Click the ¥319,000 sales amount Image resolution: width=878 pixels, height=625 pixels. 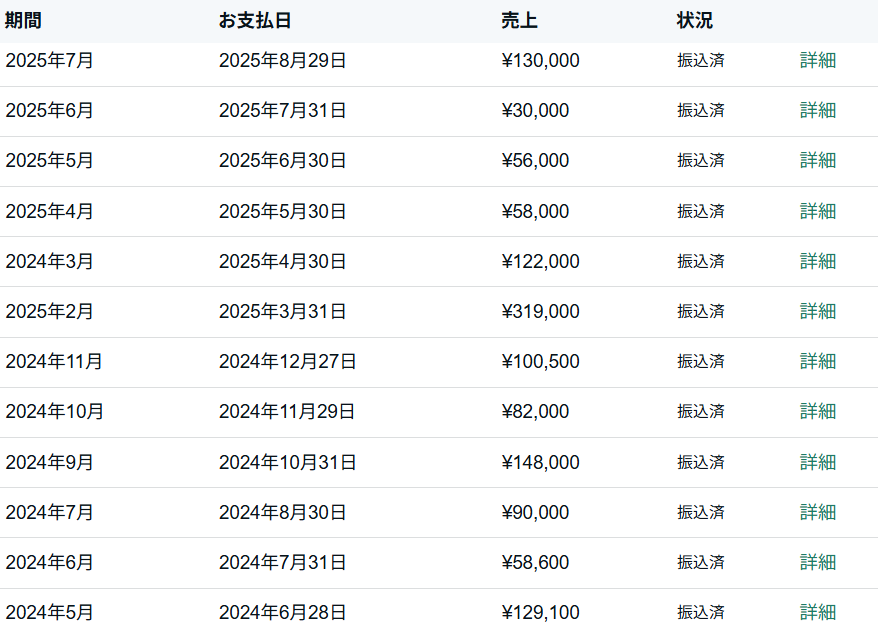tap(540, 311)
